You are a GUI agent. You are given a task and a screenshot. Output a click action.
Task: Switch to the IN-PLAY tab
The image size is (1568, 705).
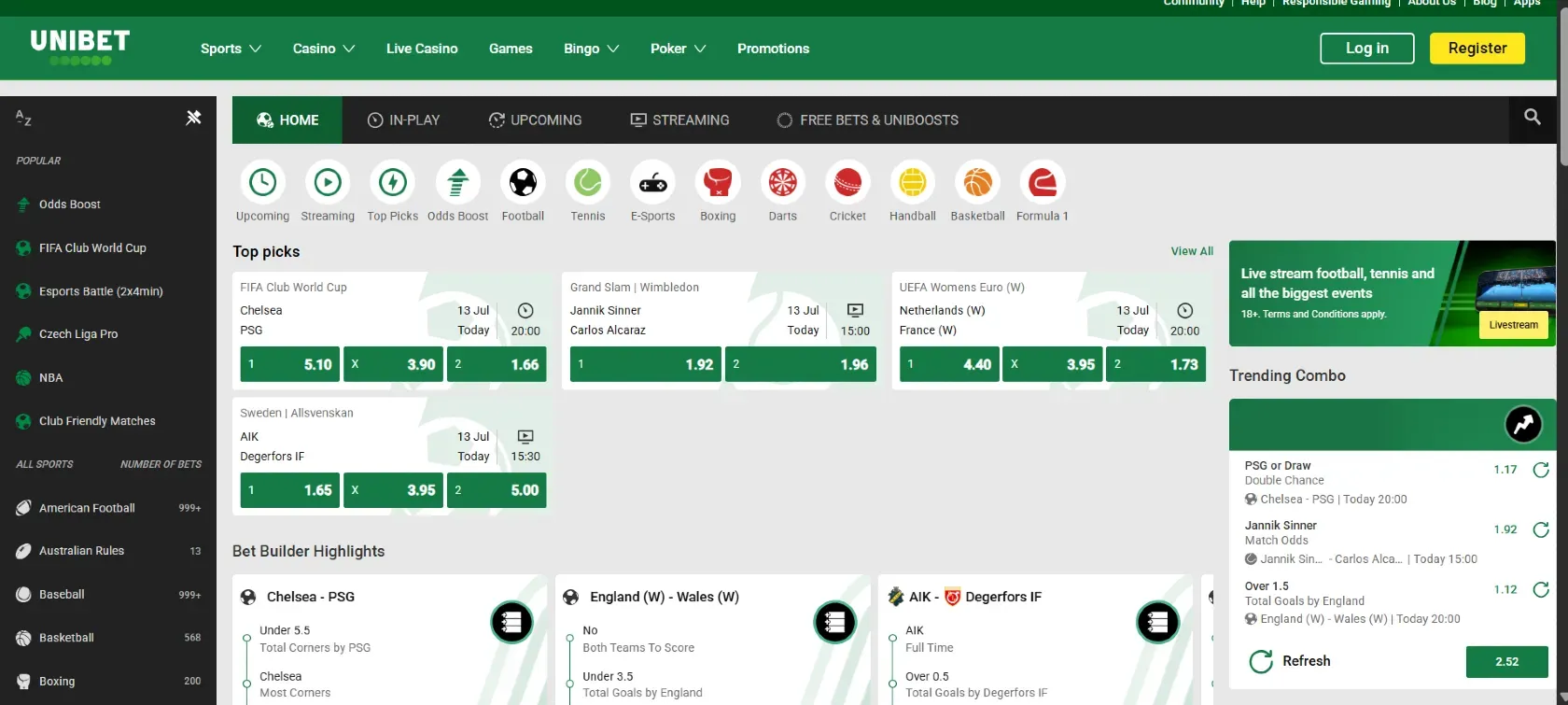pyautogui.click(x=403, y=120)
